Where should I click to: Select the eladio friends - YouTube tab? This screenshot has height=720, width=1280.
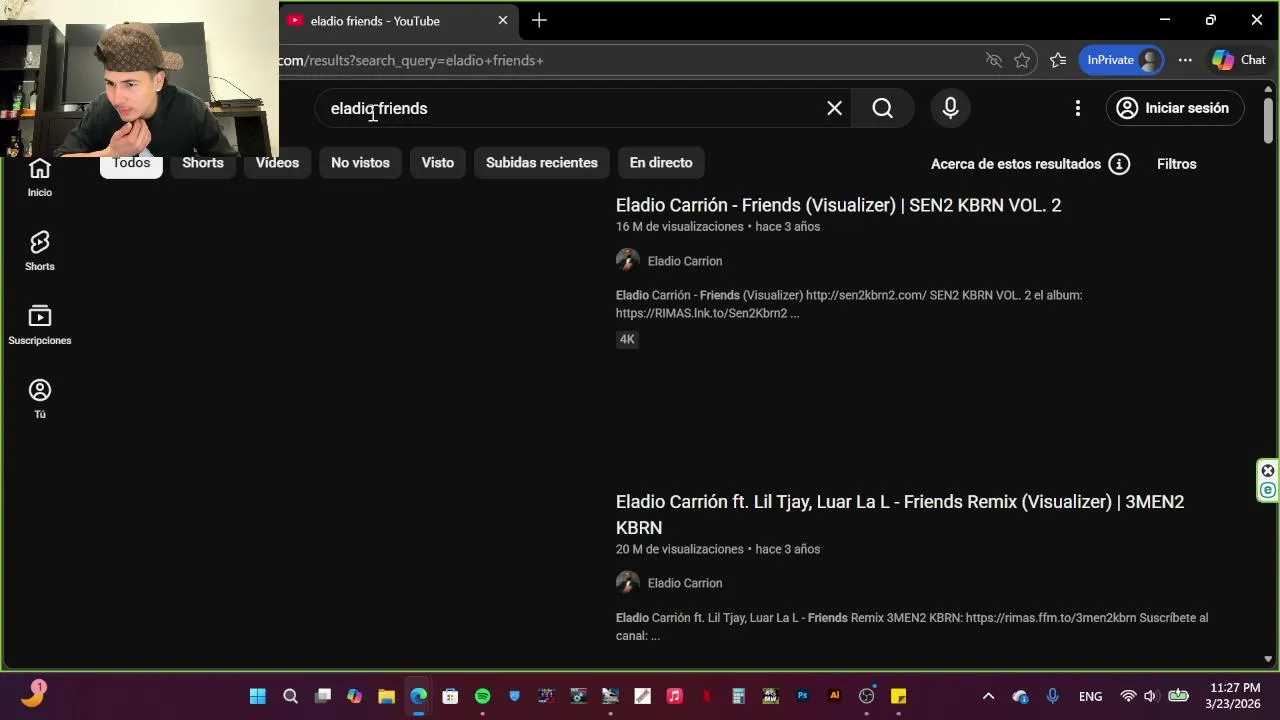[399, 20]
